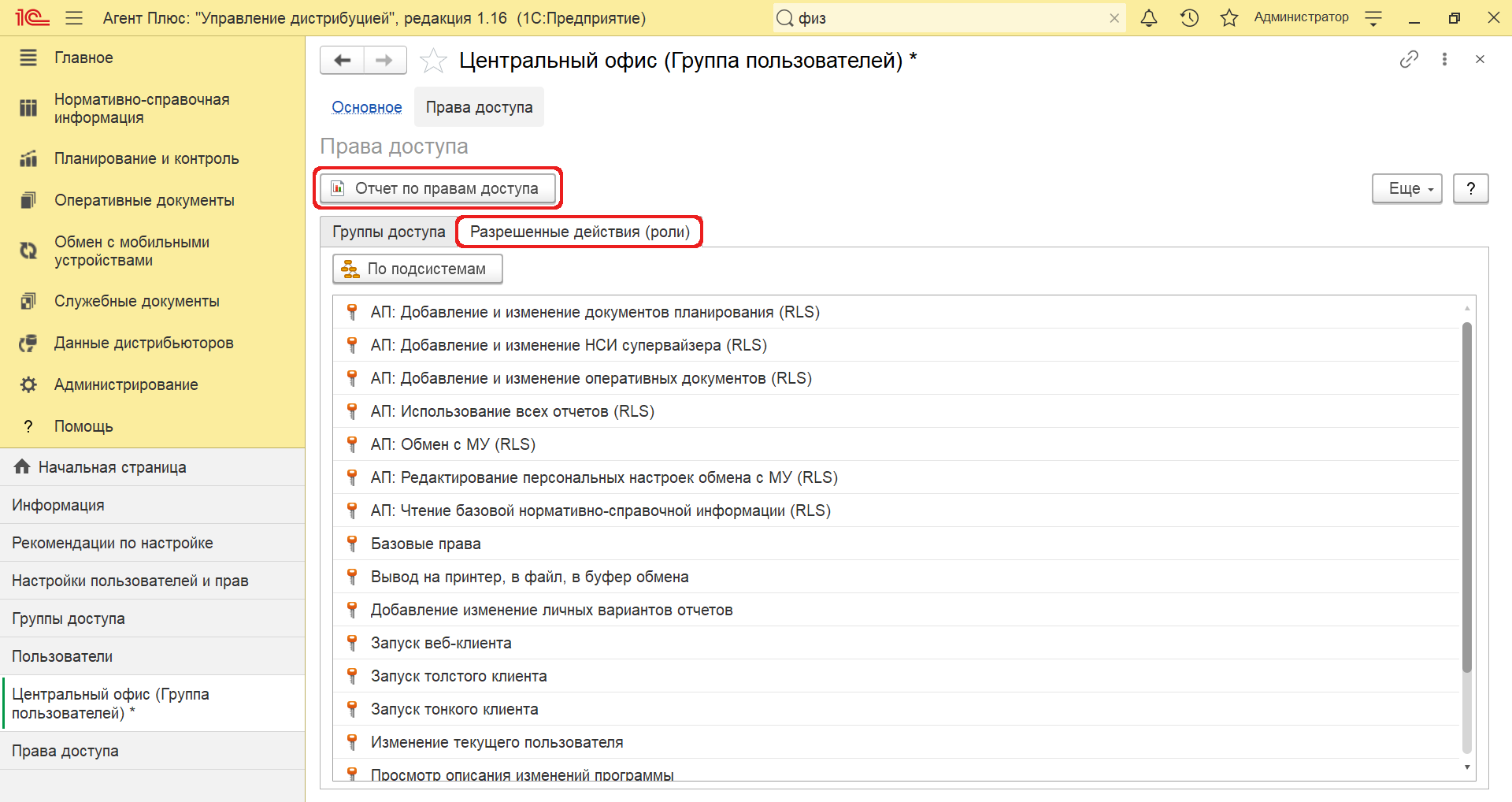Click Отчет по правам доступа button
This screenshot has height=802, width=1512.
click(438, 188)
